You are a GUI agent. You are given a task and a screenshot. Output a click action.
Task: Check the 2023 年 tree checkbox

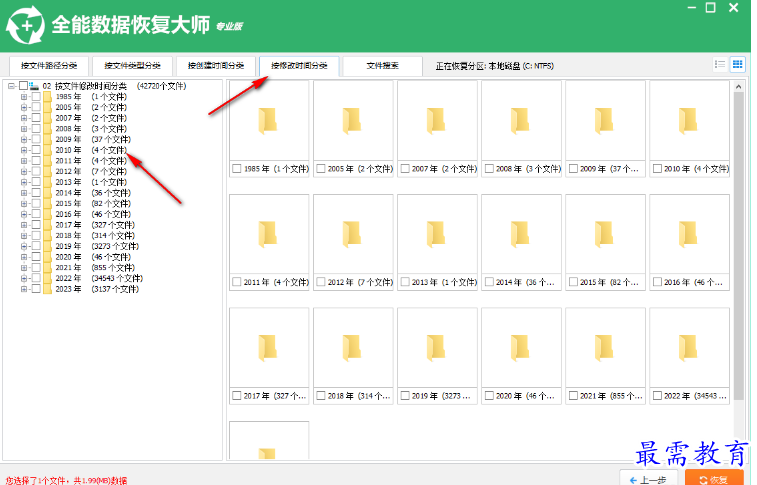(36, 289)
